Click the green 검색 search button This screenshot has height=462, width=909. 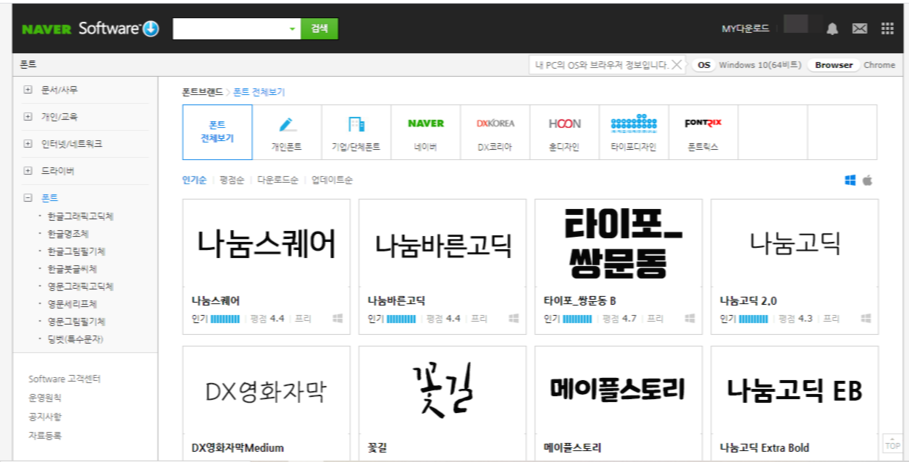coord(319,29)
